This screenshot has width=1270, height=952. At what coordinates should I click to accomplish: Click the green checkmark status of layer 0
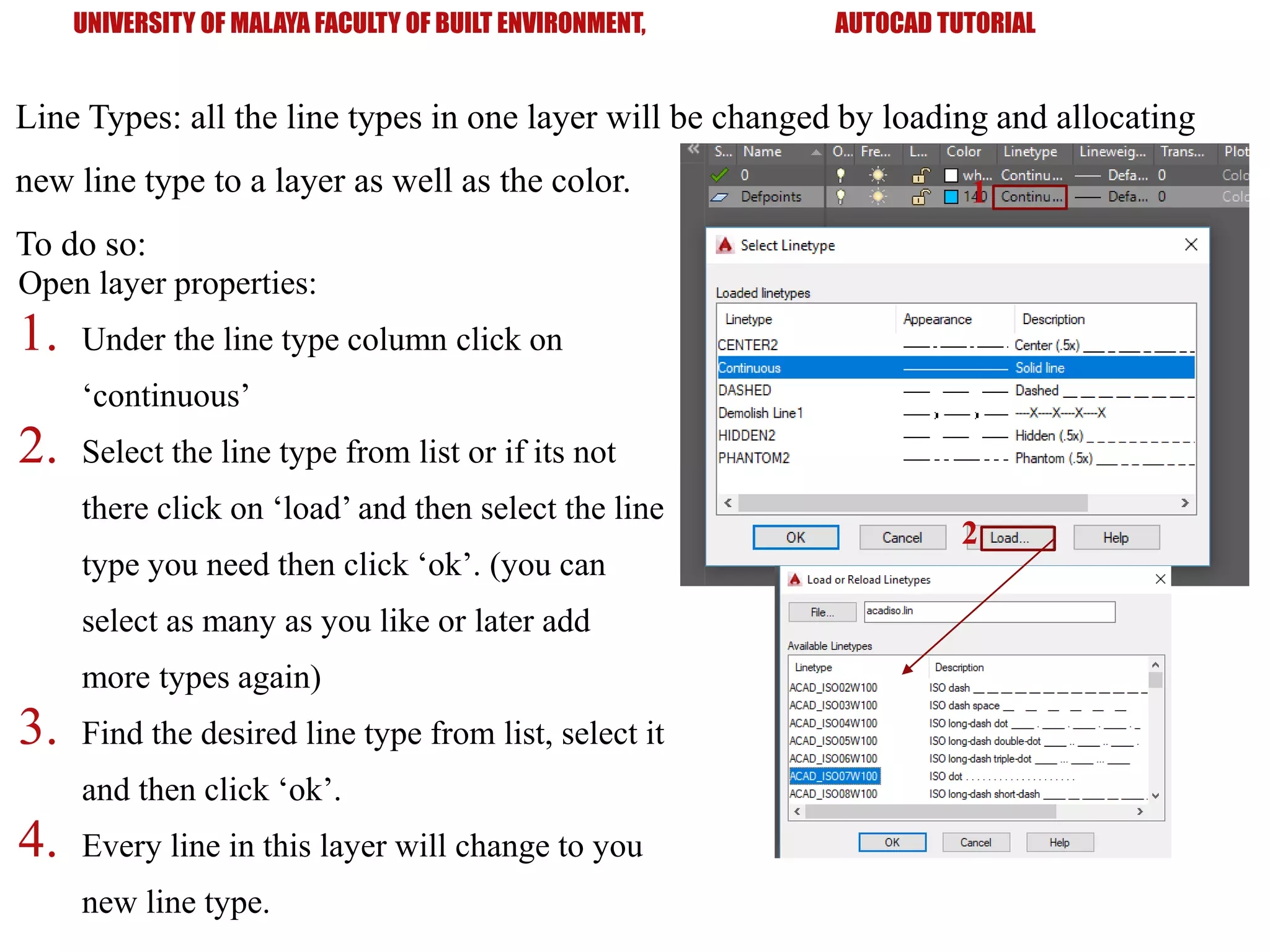[x=719, y=175]
